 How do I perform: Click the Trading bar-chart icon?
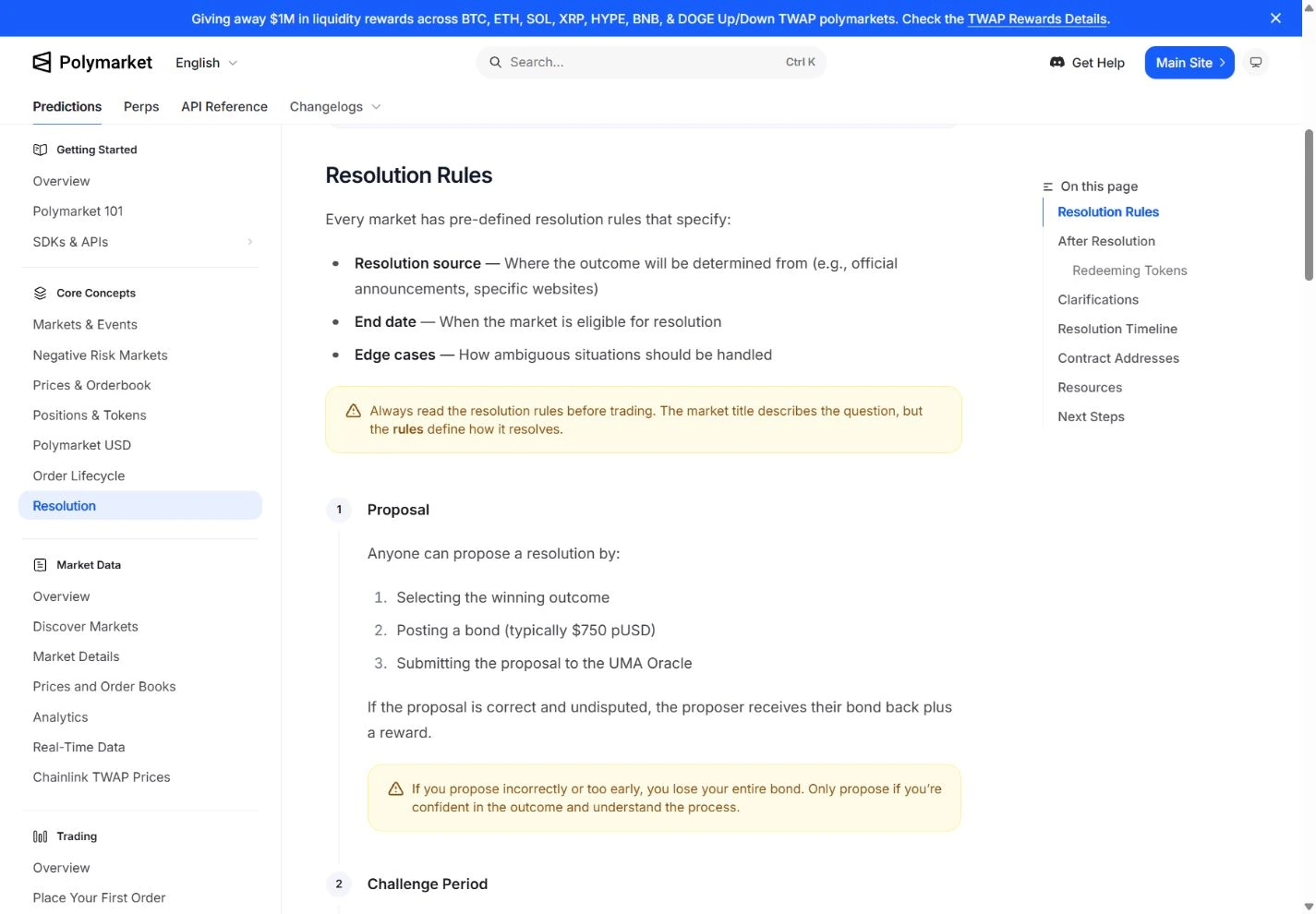click(x=40, y=836)
